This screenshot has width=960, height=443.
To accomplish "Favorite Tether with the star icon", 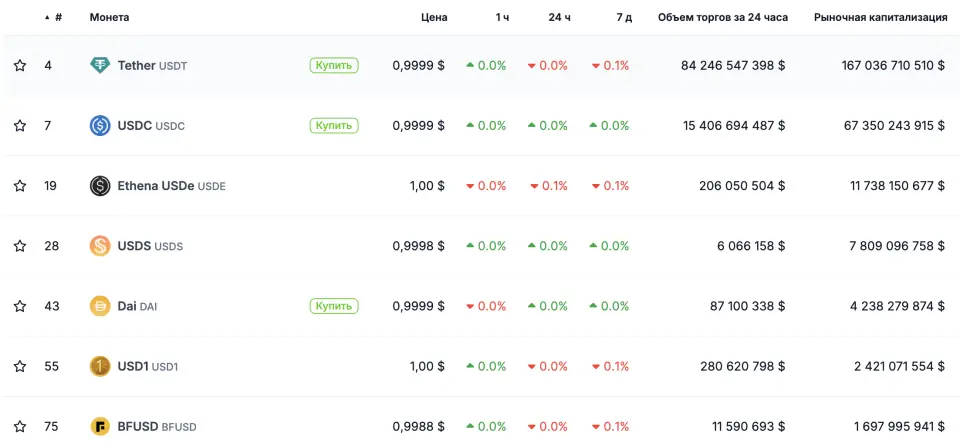I will tap(20, 66).
